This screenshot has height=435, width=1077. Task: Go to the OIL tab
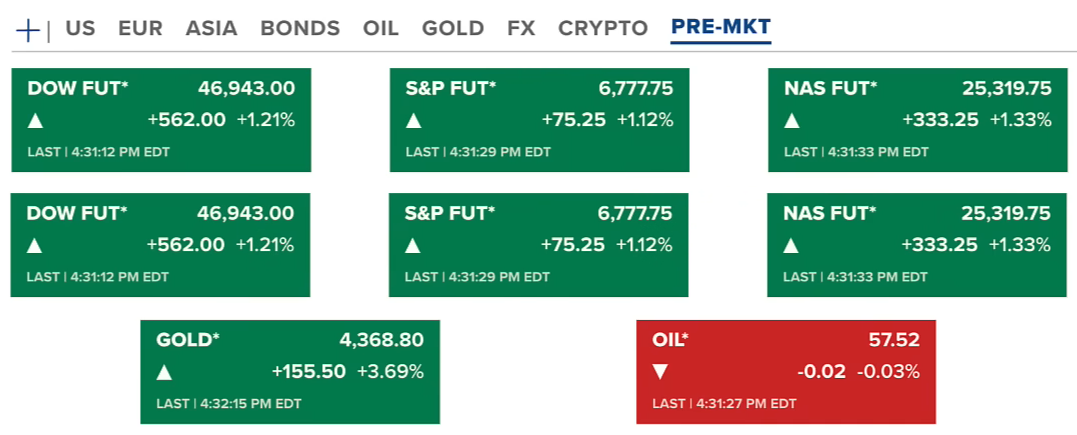tap(381, 29)
